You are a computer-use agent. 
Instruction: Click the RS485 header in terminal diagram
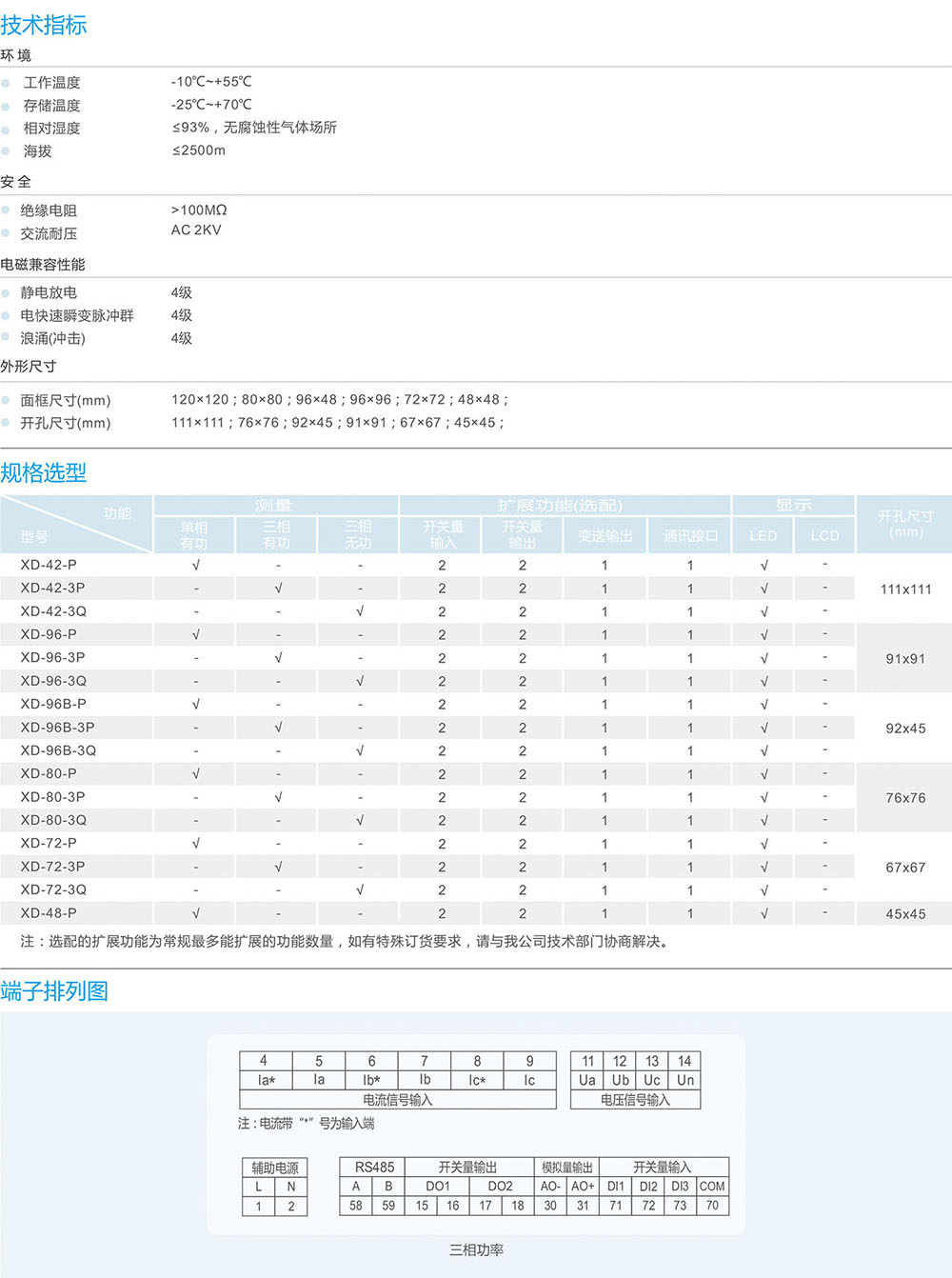point(374,1168)
